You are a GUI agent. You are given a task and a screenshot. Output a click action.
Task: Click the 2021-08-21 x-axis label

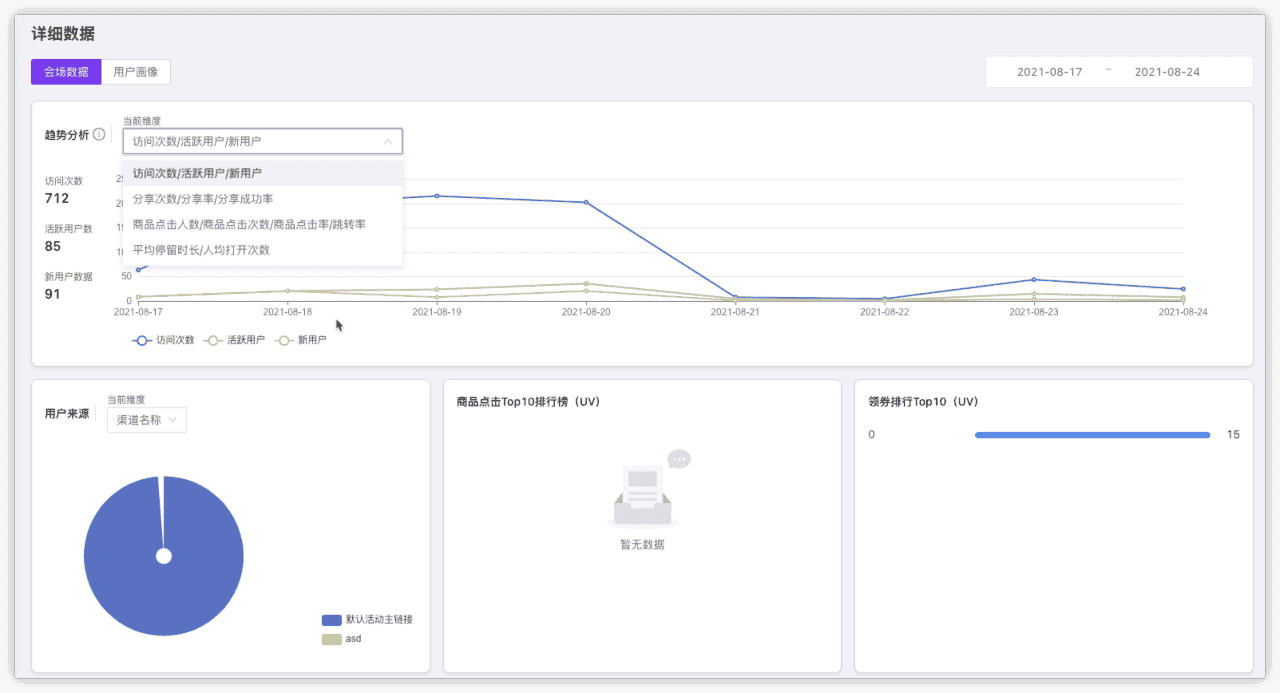735,312
